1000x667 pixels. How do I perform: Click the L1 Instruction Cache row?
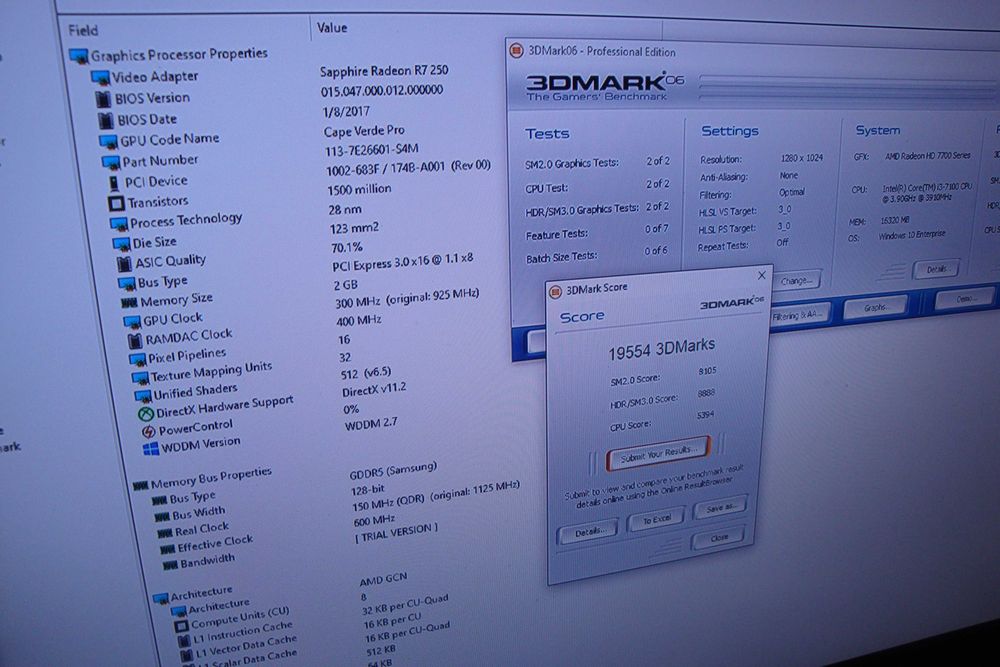[x=243, y=632]
